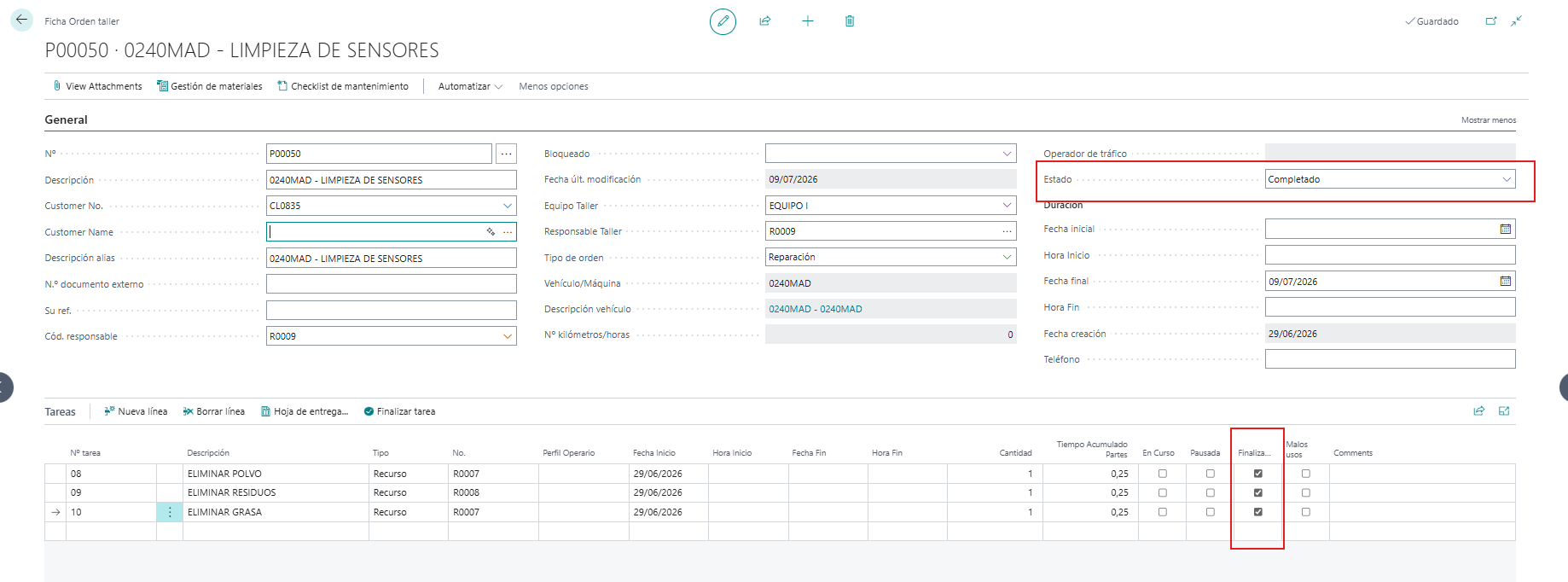The width and height of the screenshot is (1568, 582).
Task: Click the Teléfono input field
Action: [x=1390, y=359]
